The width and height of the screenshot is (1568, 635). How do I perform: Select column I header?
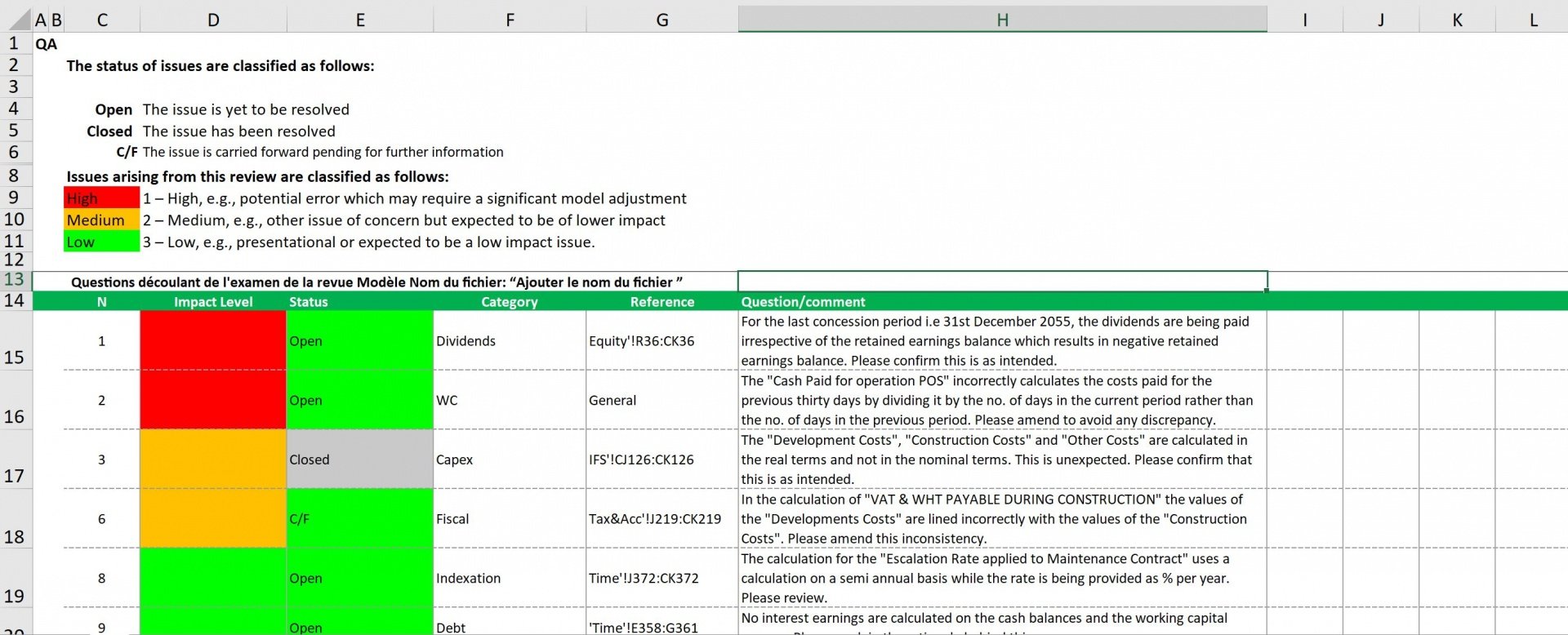(1305, 20)
